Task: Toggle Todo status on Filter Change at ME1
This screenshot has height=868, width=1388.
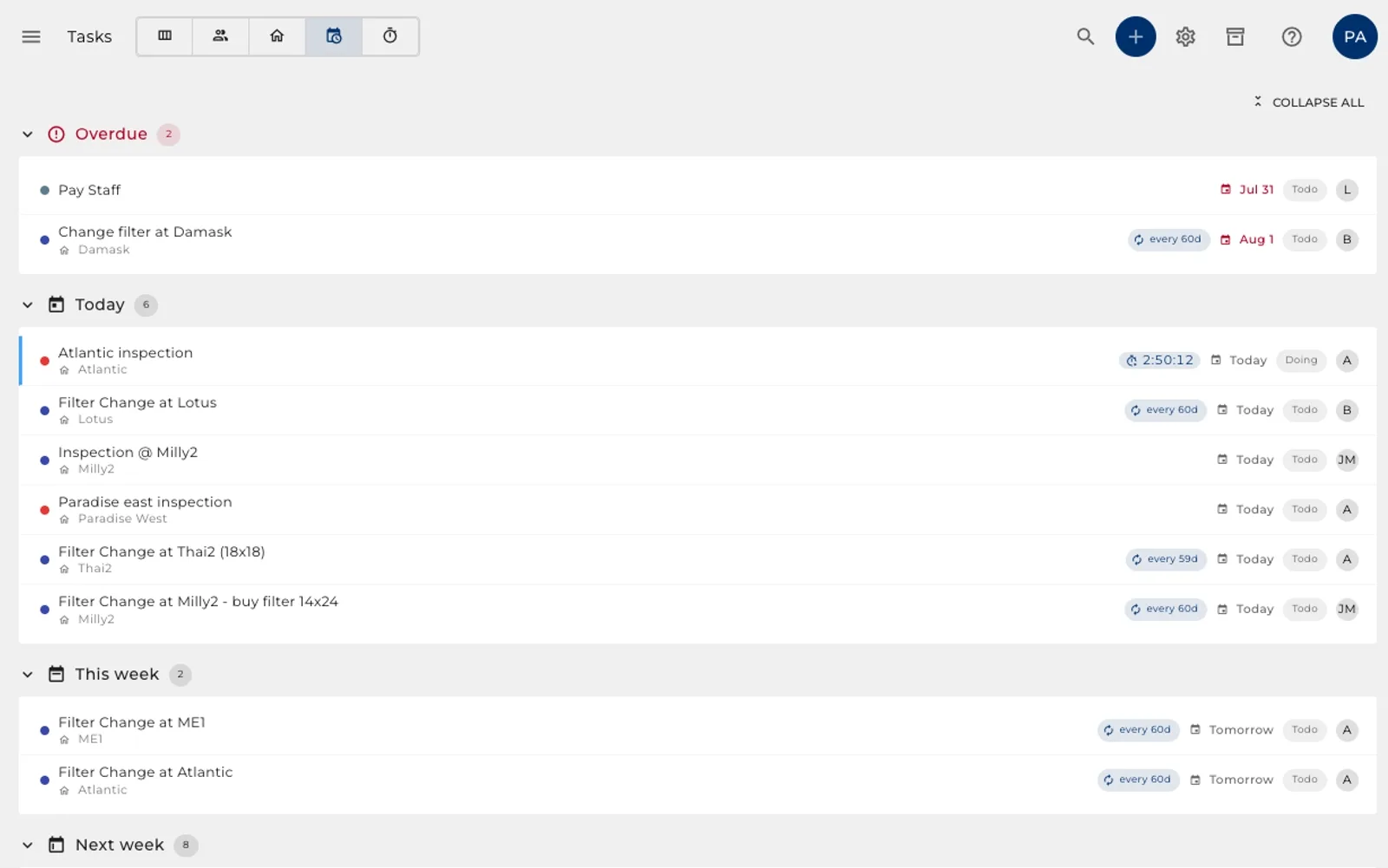Action: click(1304, 730)
